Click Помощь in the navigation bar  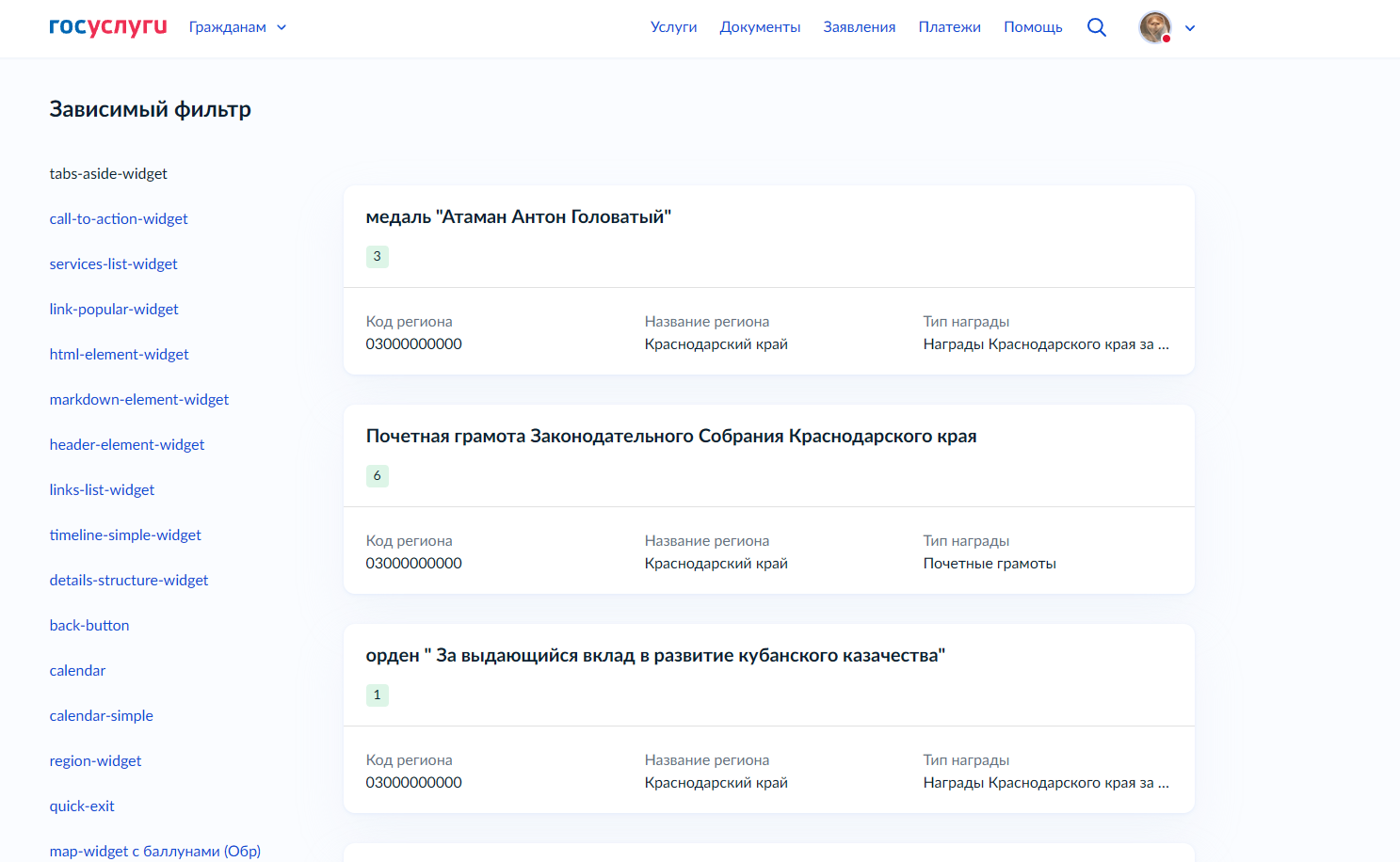point(1033,27)
